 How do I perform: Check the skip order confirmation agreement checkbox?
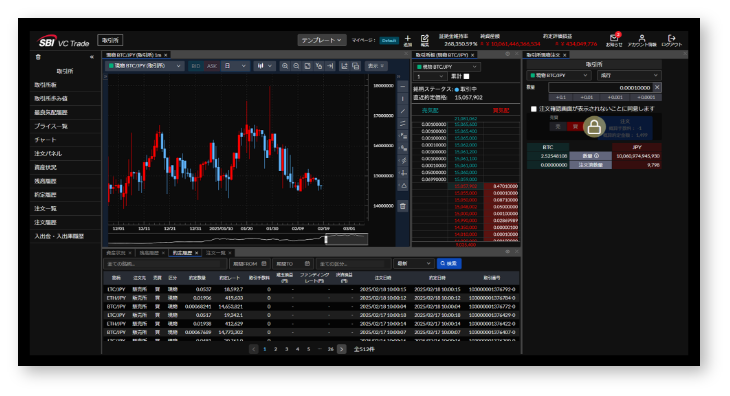pos(534,109)
